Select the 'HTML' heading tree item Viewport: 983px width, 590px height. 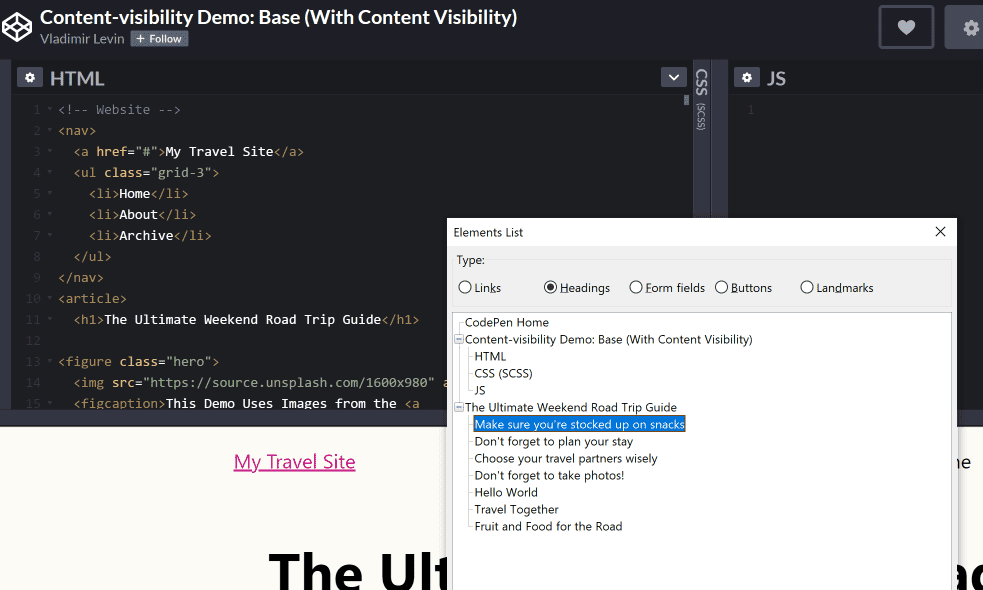(x=490, y=356)
